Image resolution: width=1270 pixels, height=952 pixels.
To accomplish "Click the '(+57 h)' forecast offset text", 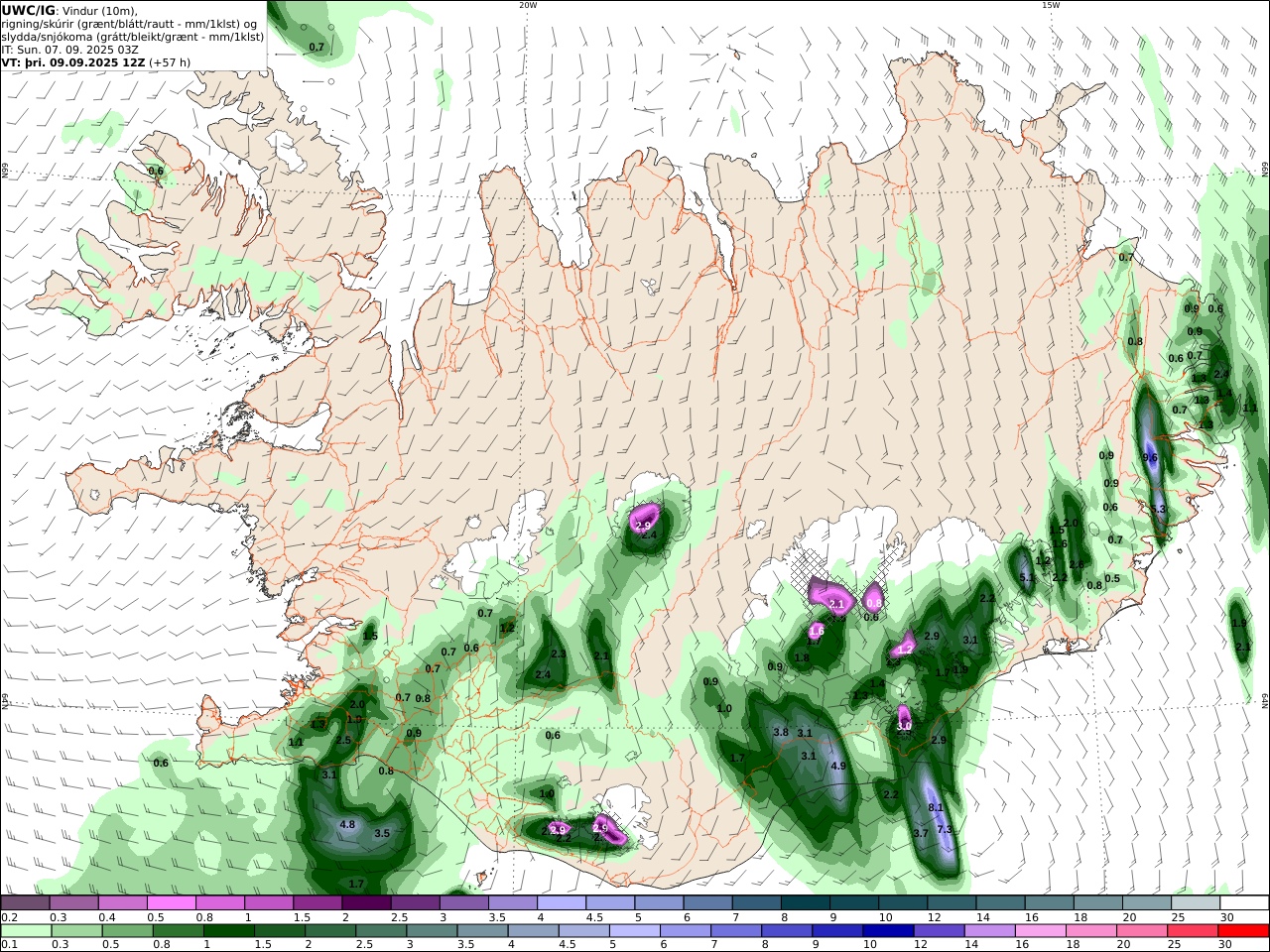I will point(170,61).
